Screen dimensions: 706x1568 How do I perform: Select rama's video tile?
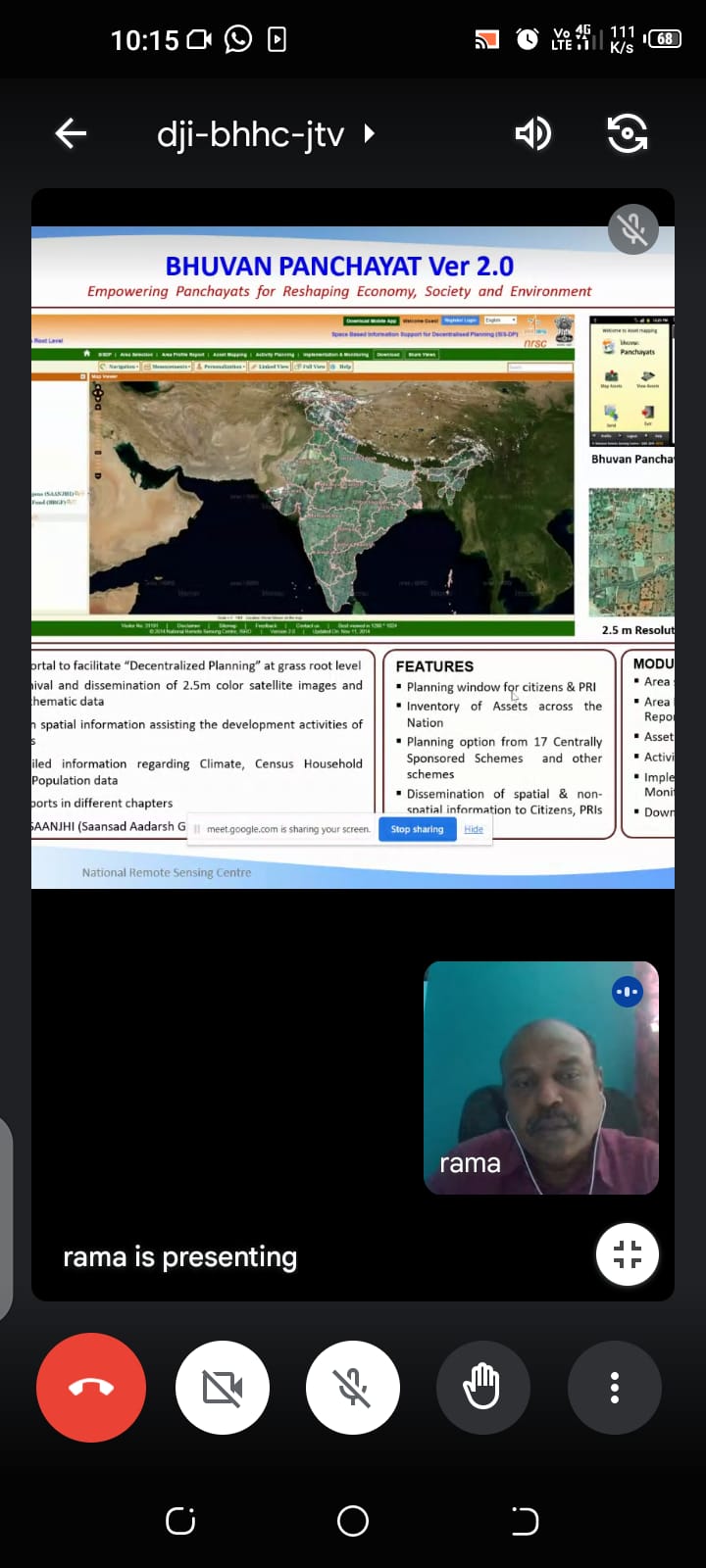541,1078
